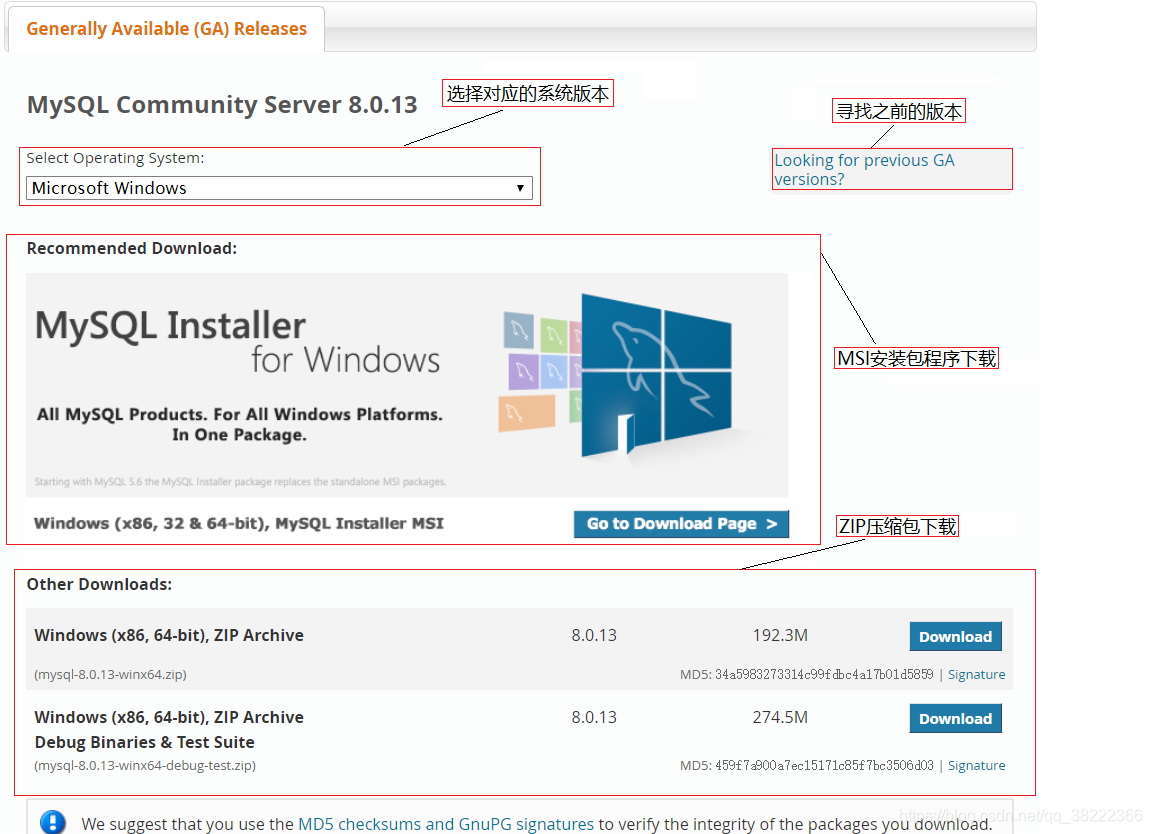This screenshot has width=1152, height=834.
Task: Open the Select Operating System dropdown
Action: tap(279, 188)
